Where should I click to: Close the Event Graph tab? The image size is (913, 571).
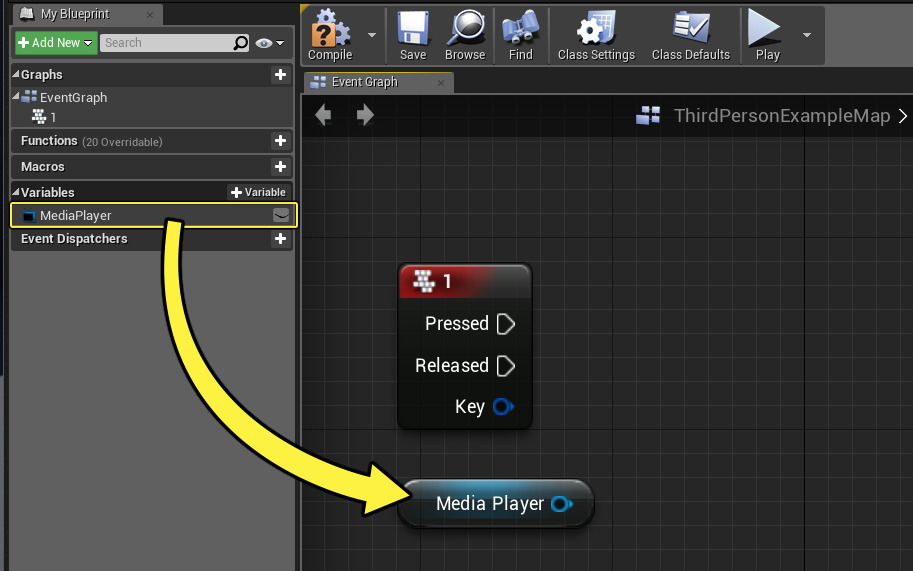441,83
